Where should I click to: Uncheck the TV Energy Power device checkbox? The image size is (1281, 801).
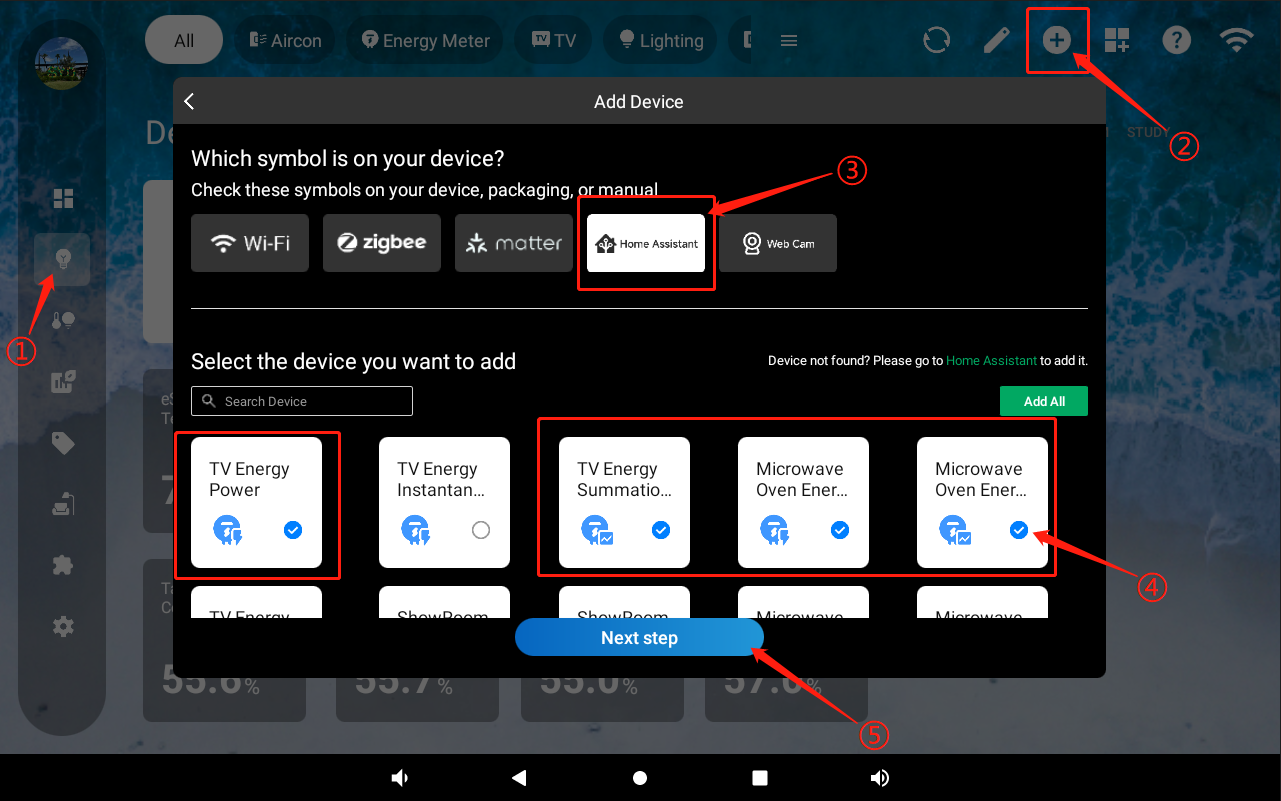(x=293, y=530)
